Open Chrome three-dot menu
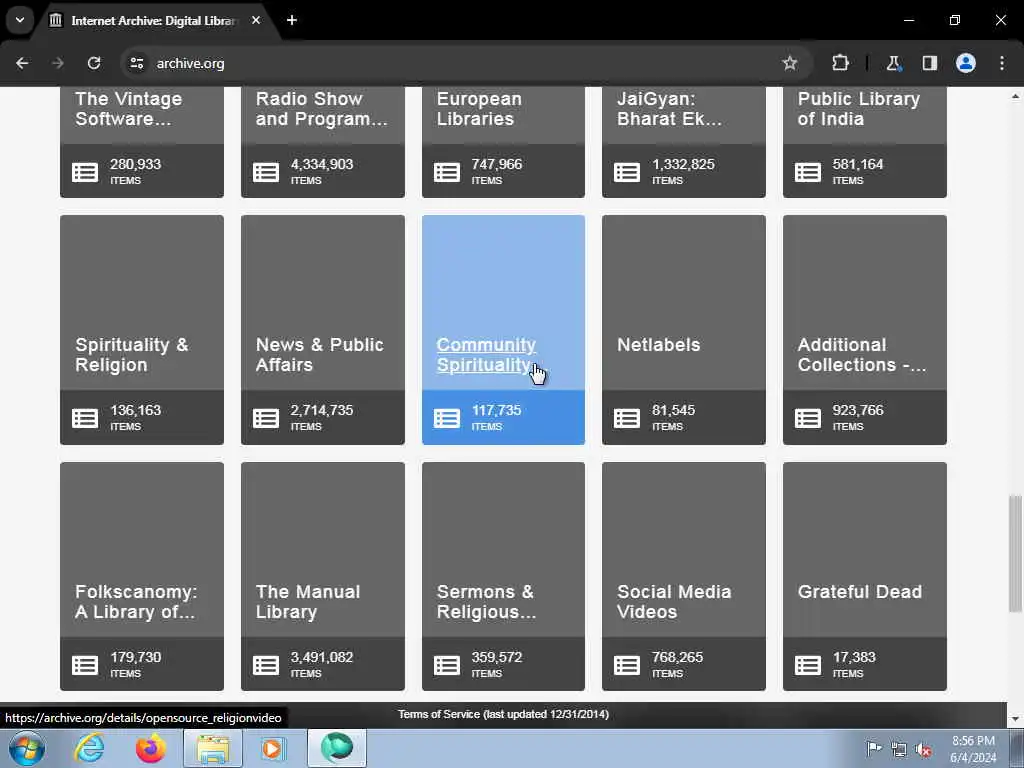The image size is (1024, 768). tap(1002, 63)
